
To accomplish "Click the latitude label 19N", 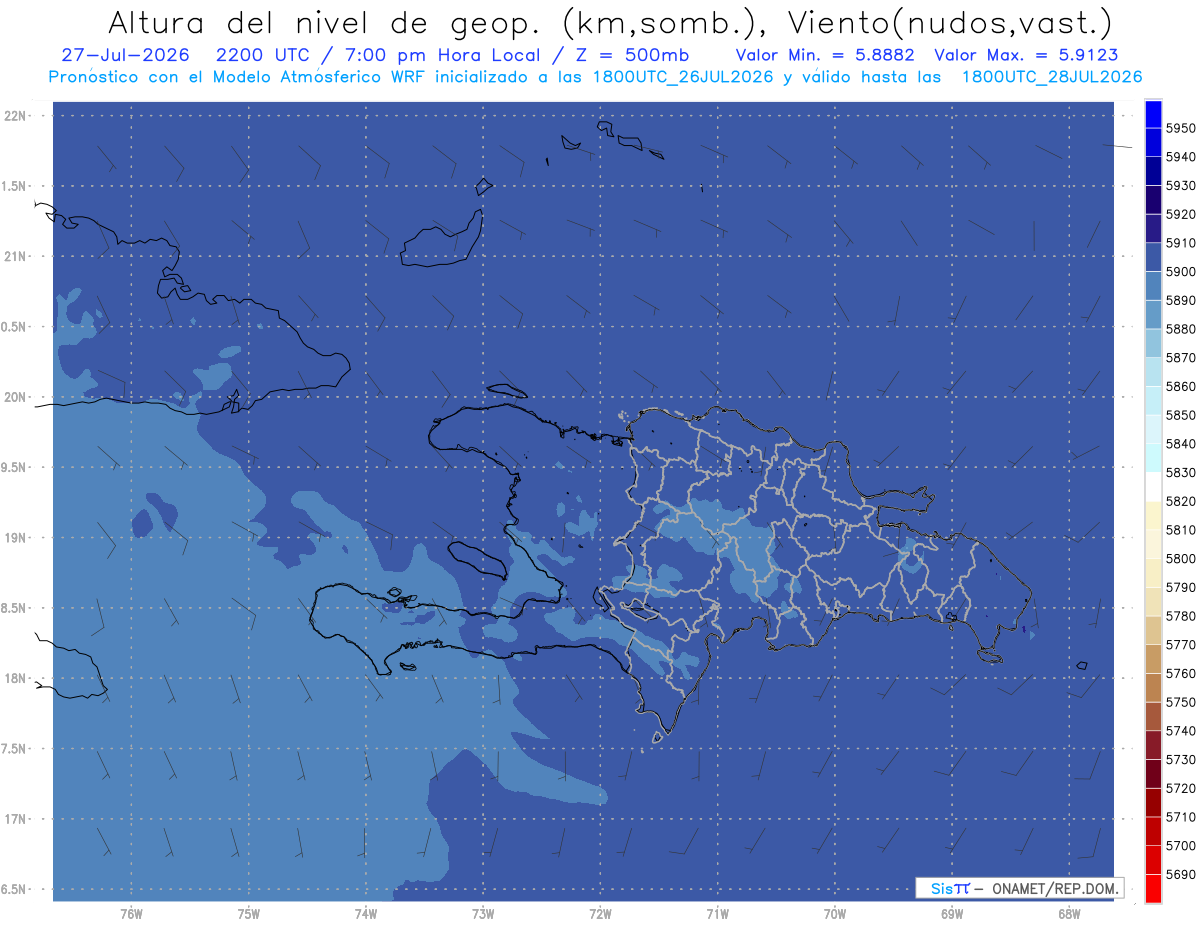I will coord(14,537).
